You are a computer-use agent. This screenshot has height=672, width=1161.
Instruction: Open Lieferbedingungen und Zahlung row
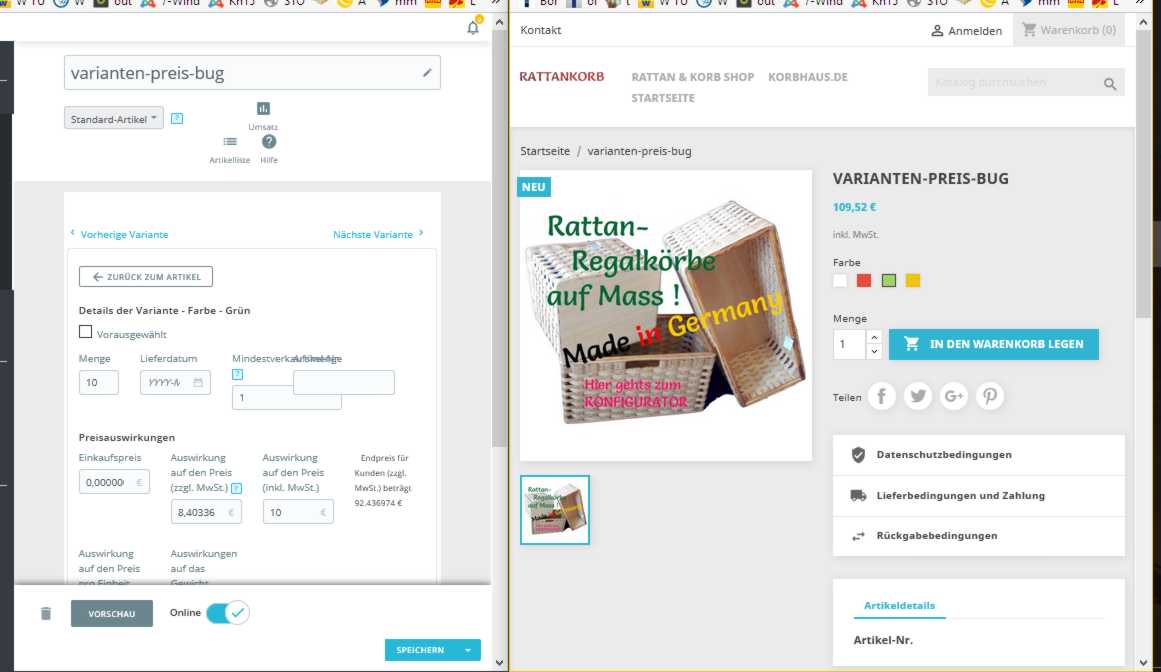(979, 495)
